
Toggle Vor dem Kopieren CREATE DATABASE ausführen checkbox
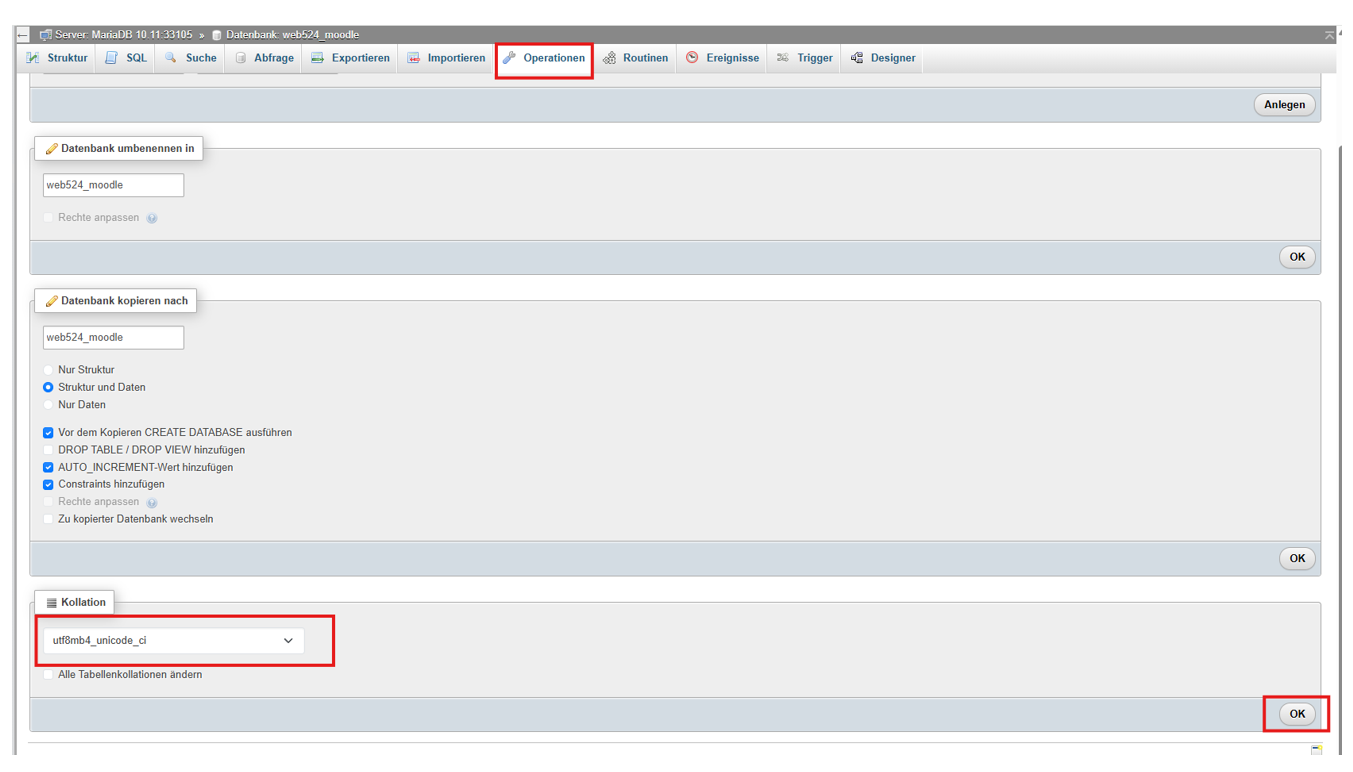coord(48,433)
